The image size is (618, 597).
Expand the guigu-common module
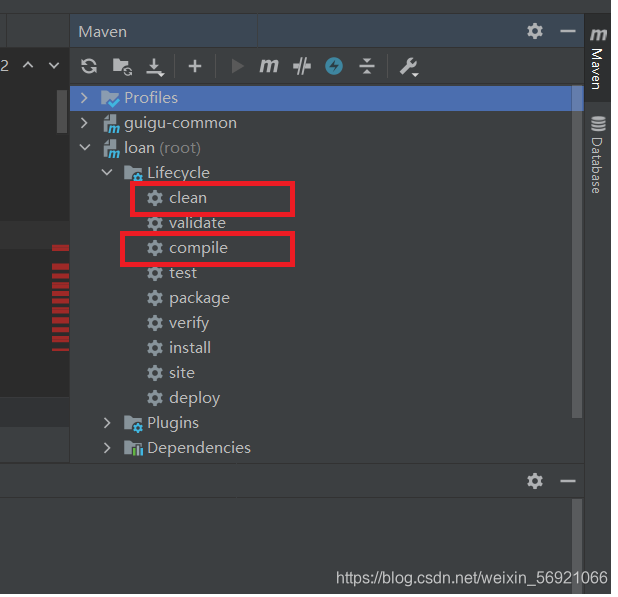[x=84, y=123]
